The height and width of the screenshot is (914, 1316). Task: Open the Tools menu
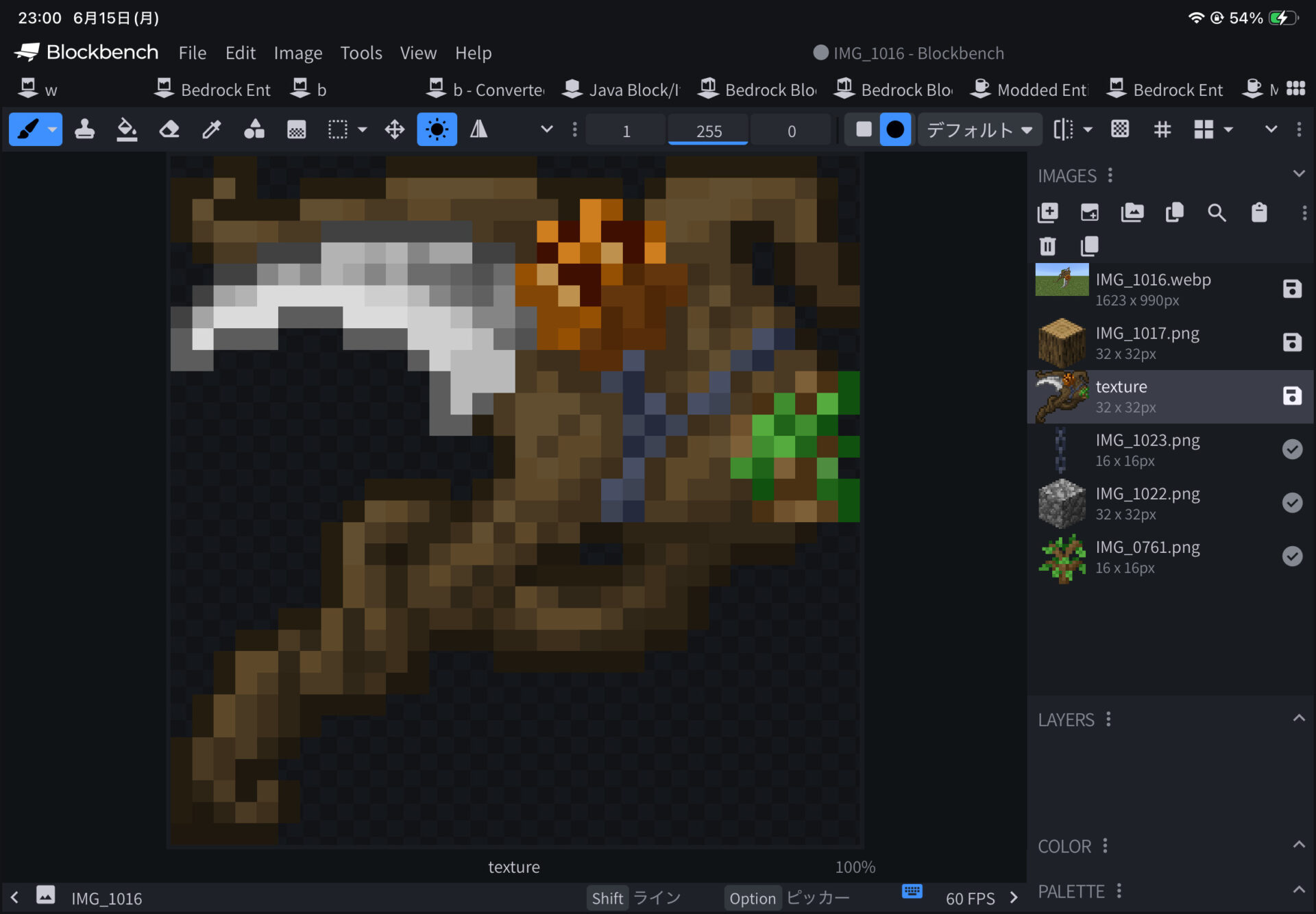[x=361, y=53]
